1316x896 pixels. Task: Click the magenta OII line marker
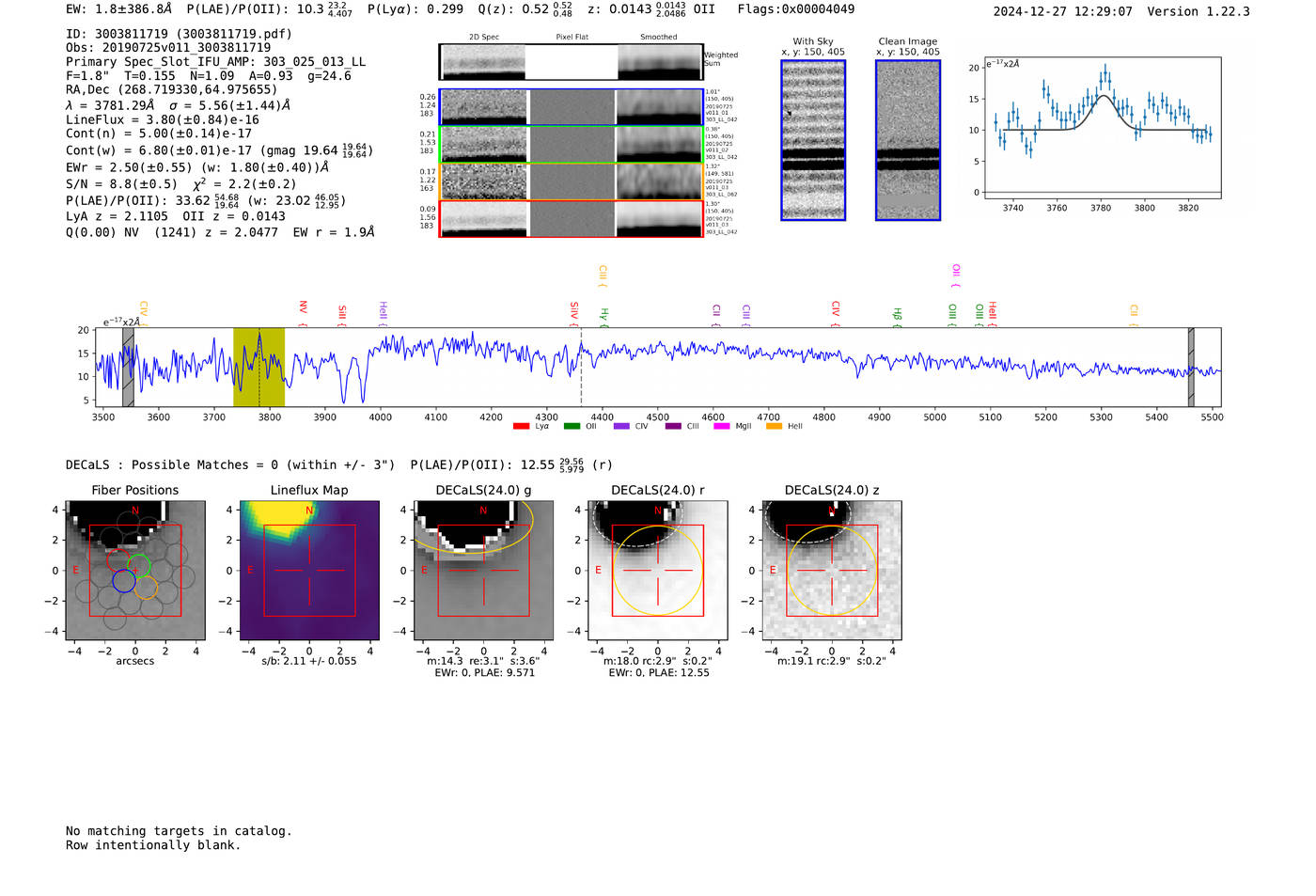(956, 275)
